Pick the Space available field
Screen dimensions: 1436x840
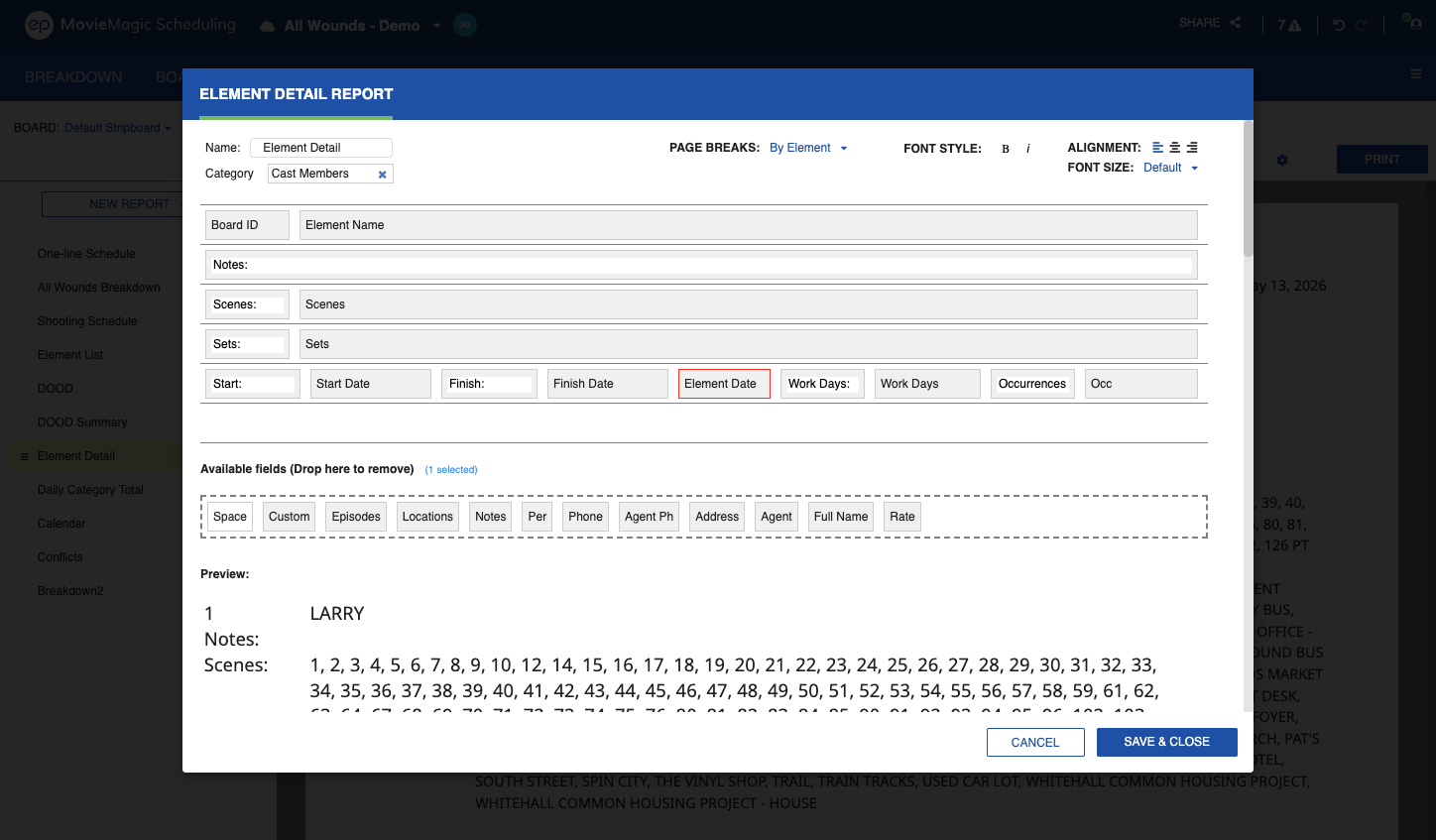tap(230, 517)
